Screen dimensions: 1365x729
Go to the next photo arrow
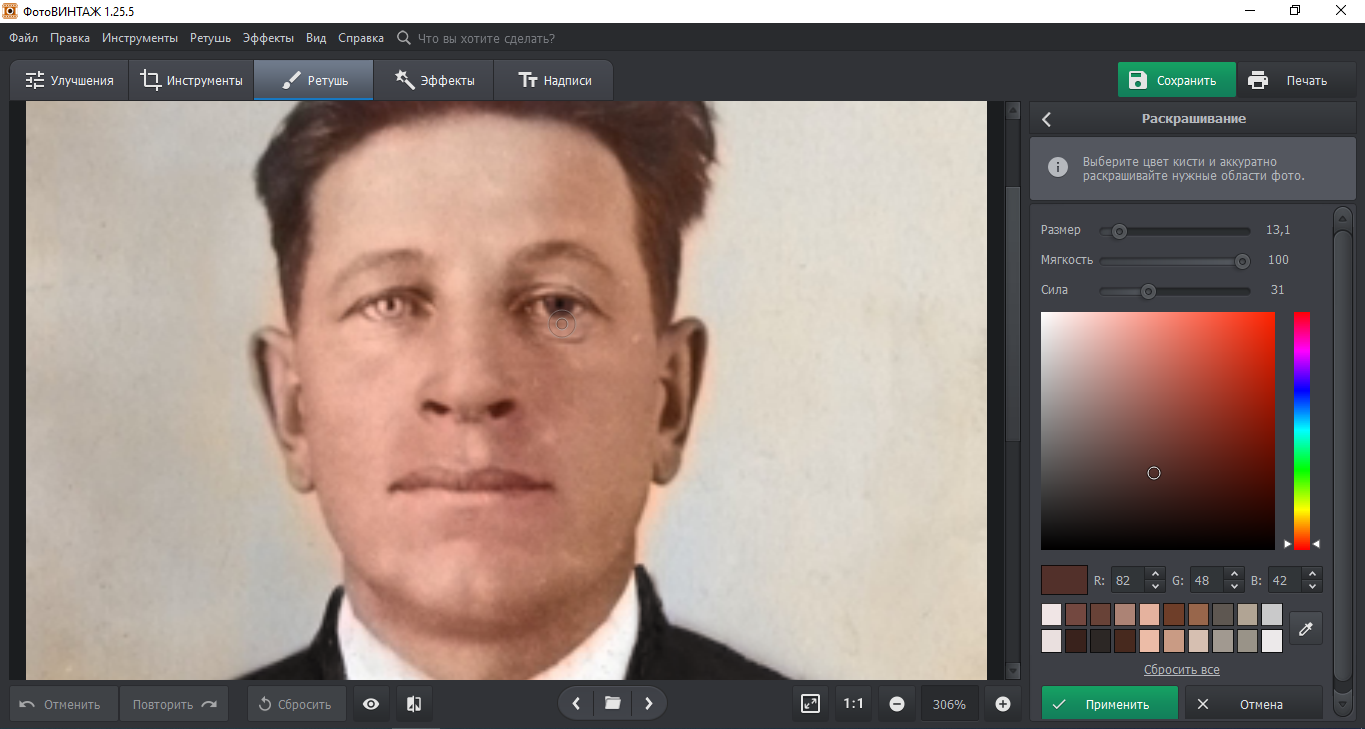point(649,703)
